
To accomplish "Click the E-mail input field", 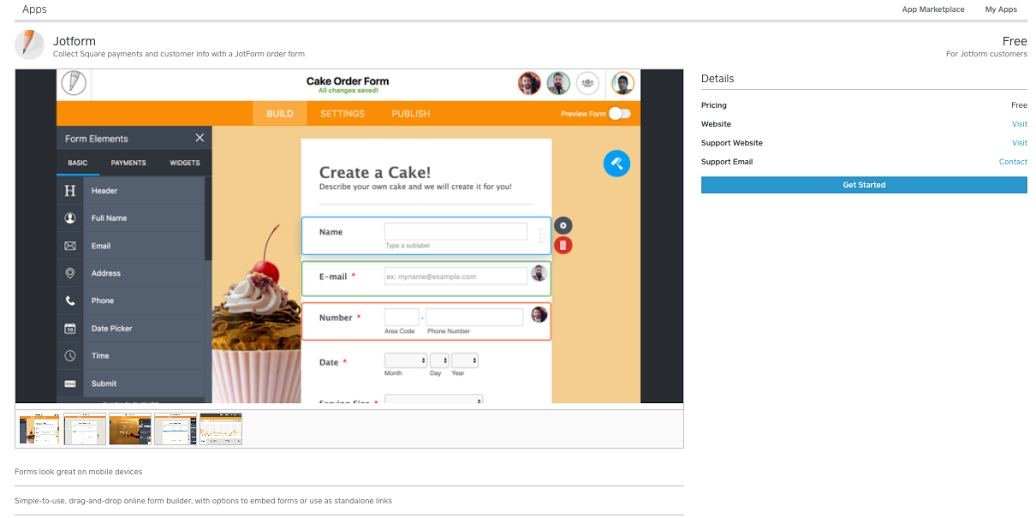I will pyautogui.click(x=456, y=277).
